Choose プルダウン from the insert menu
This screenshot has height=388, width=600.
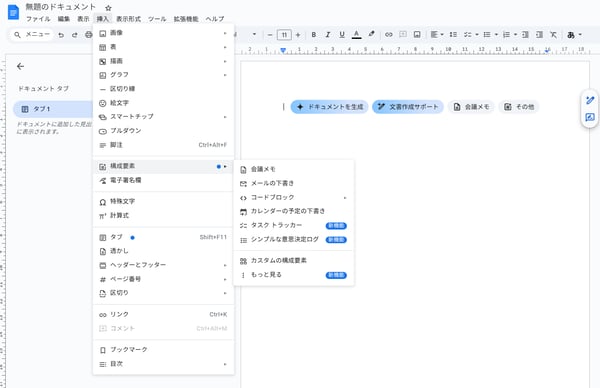point(163,131)
